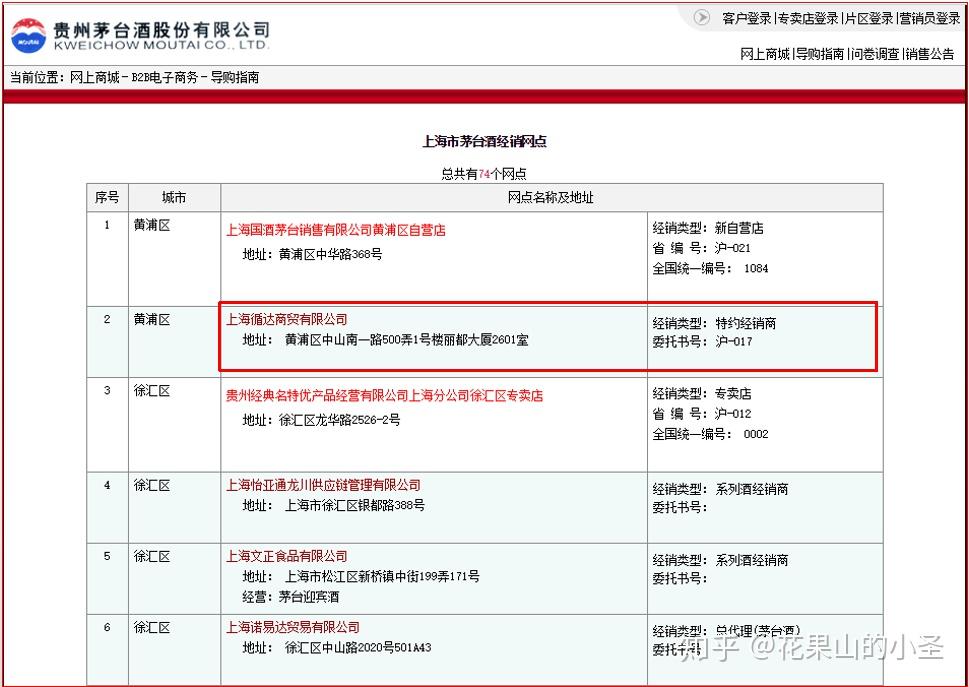This screenshot has width=969, height=687.
Task: Click 省编号: 沪-012 in row 3
Action: (x=701, y=414)
